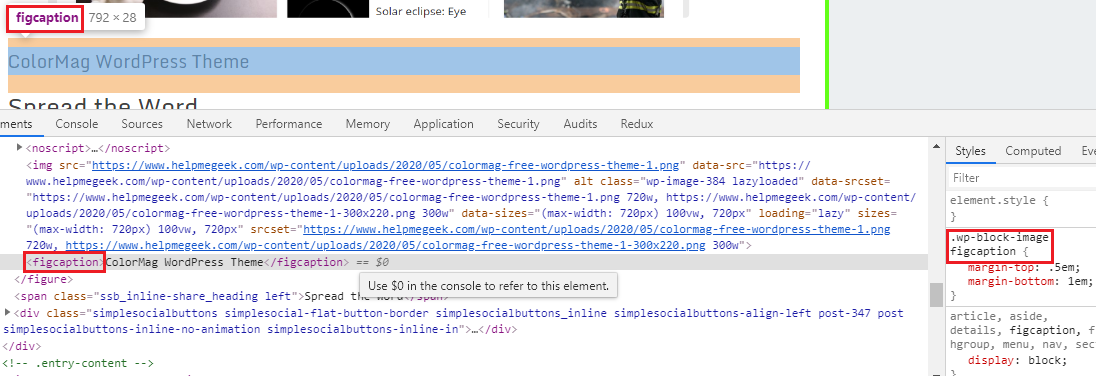Viewport: 1096px width, 376px height.
Task: Click the ColorMag WordPress Theme caption on page
Action: pos(129,62)
